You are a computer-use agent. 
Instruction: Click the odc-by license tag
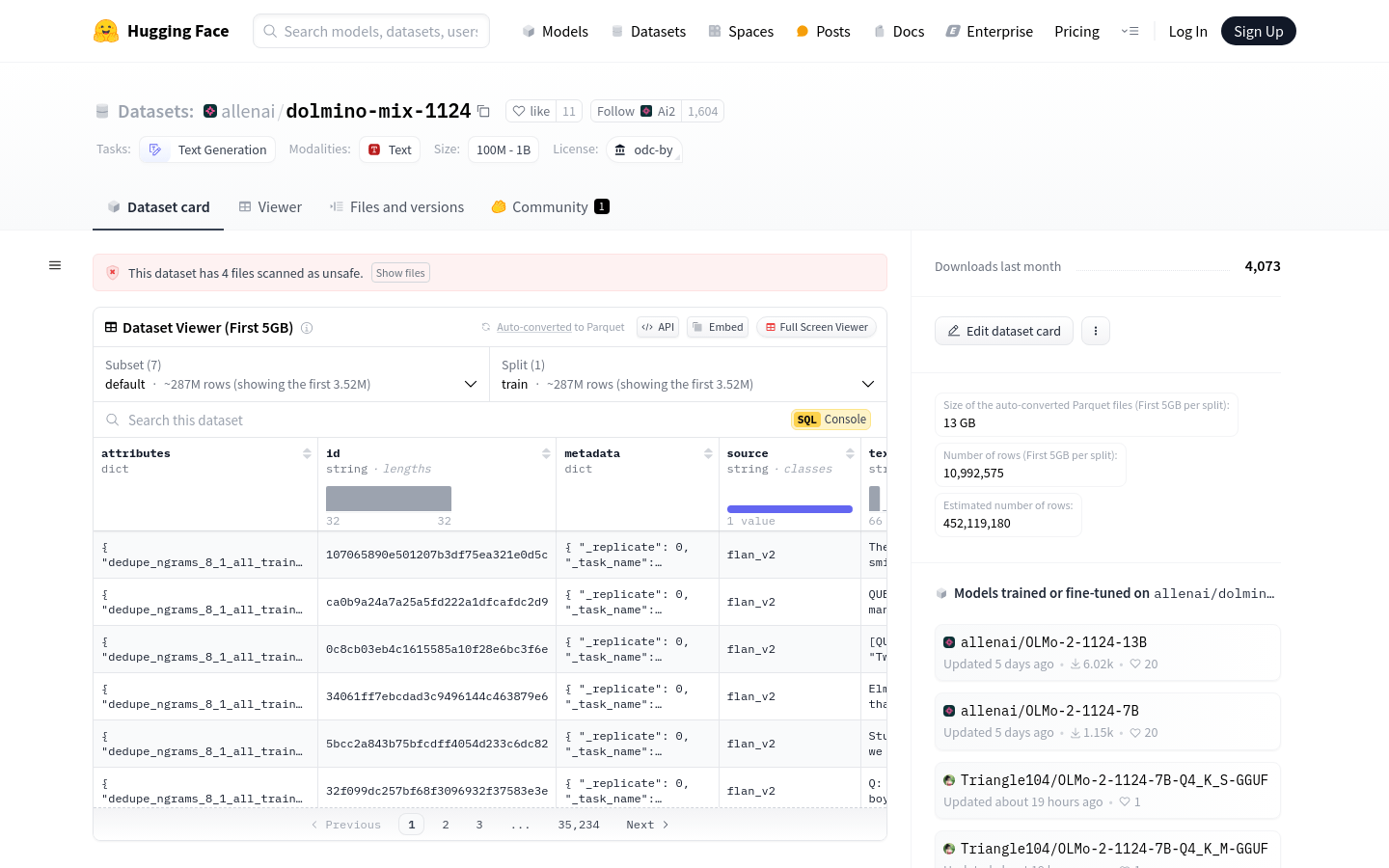[x=643, y=149]
